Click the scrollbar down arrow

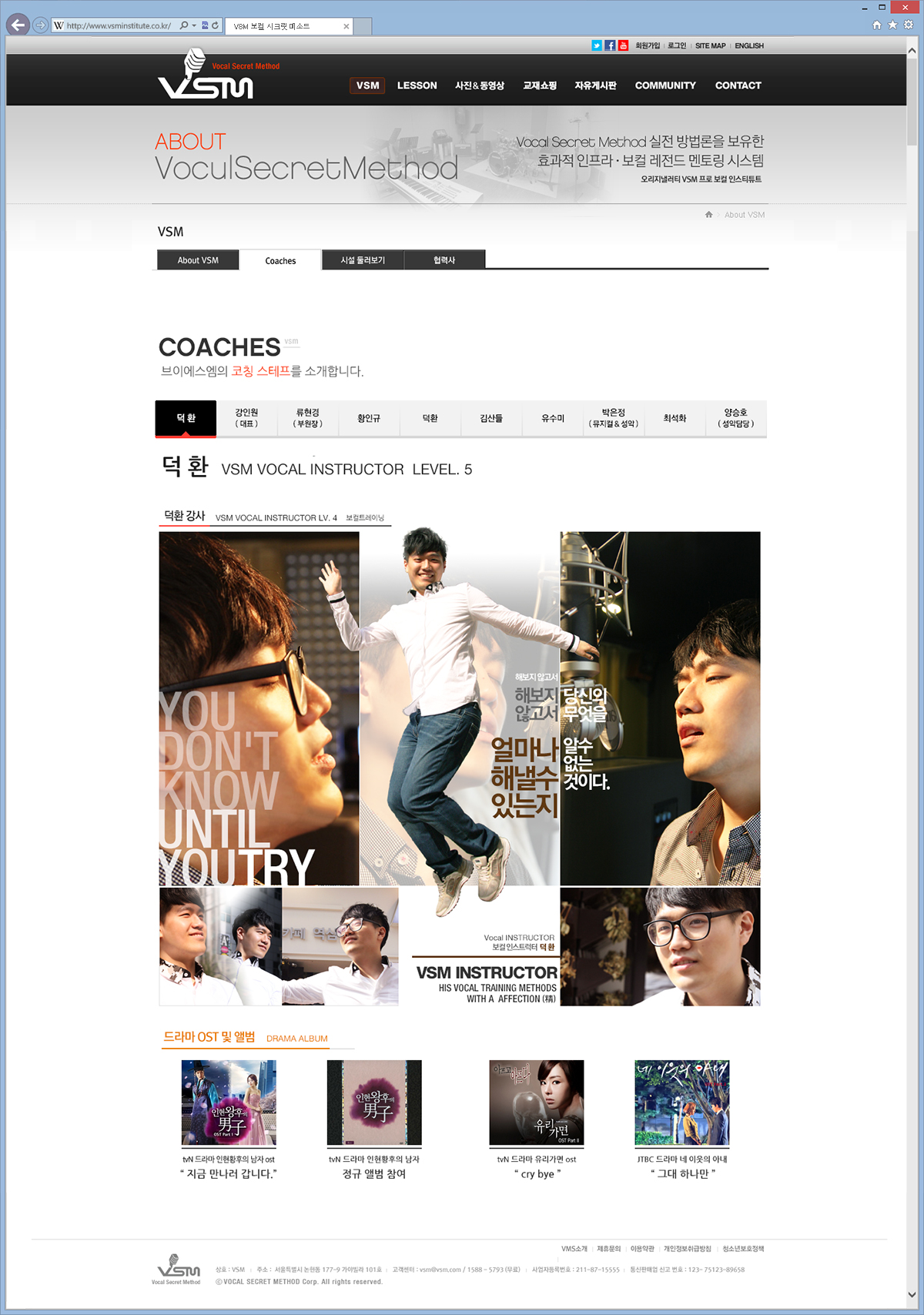click(x=912, y=1294)
